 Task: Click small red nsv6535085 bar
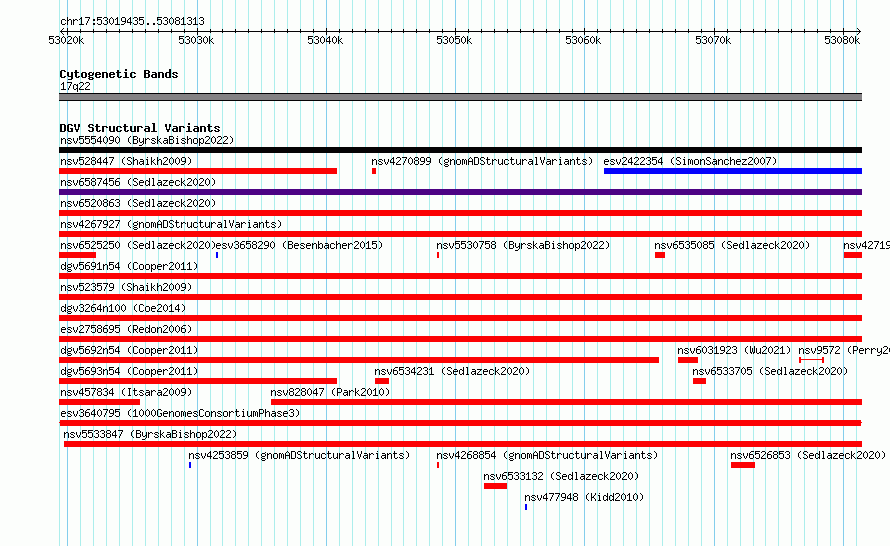pyautogui.click(x=660, y=255)
